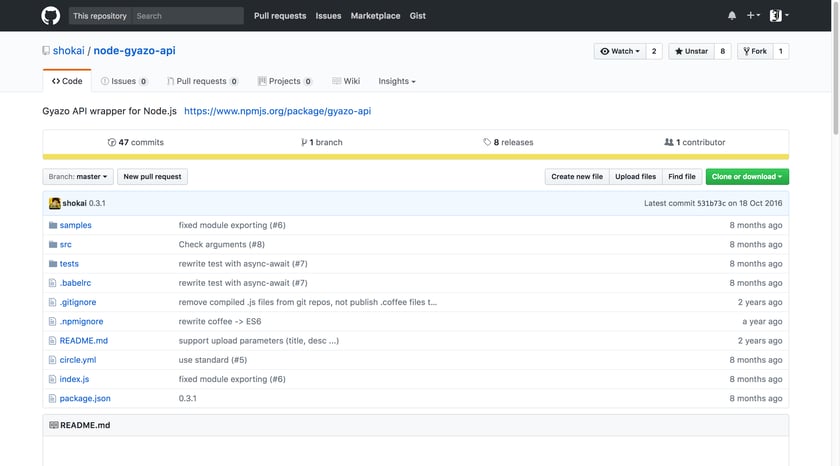This screenshot has height=466, width=840.
Task: Open the Projects tab
Action: pos(284,81)
